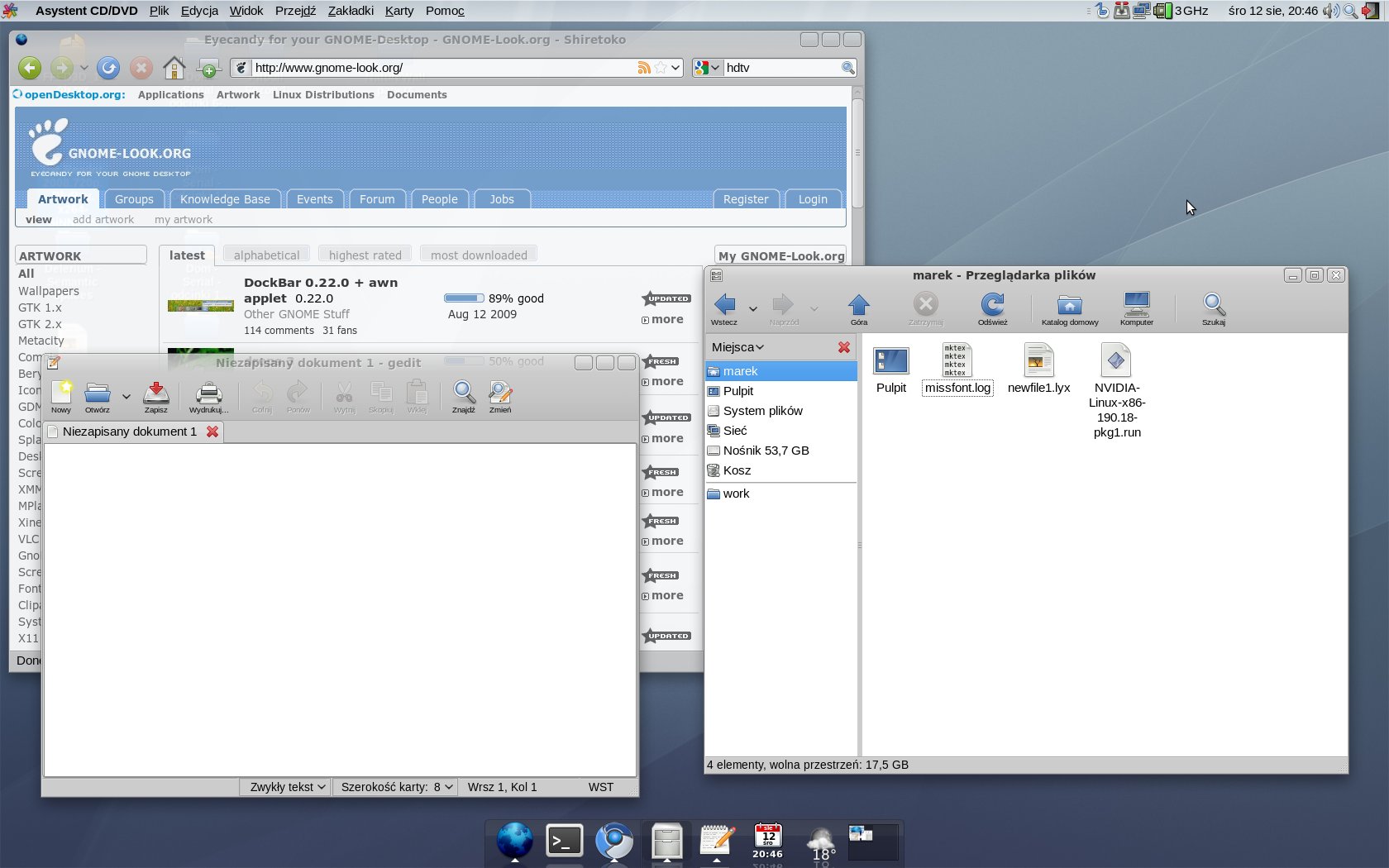Open the Otwórz recent files dropdown arrow

tap(126, 397)
